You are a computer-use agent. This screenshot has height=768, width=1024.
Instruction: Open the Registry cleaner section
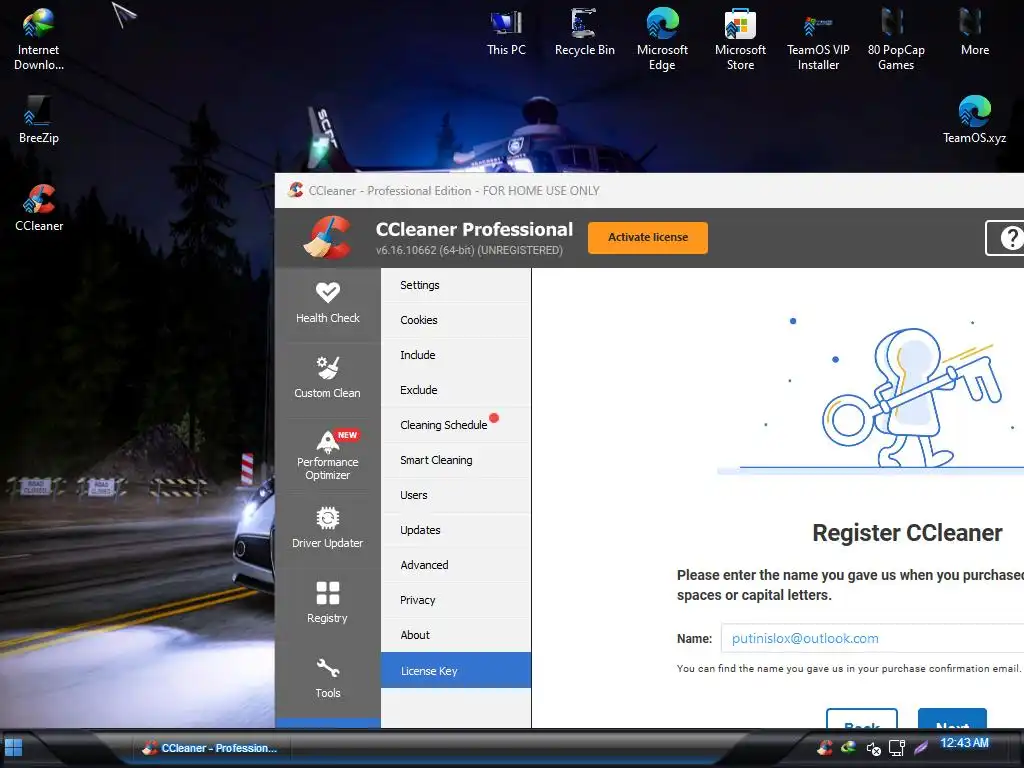tap(327, 603)
